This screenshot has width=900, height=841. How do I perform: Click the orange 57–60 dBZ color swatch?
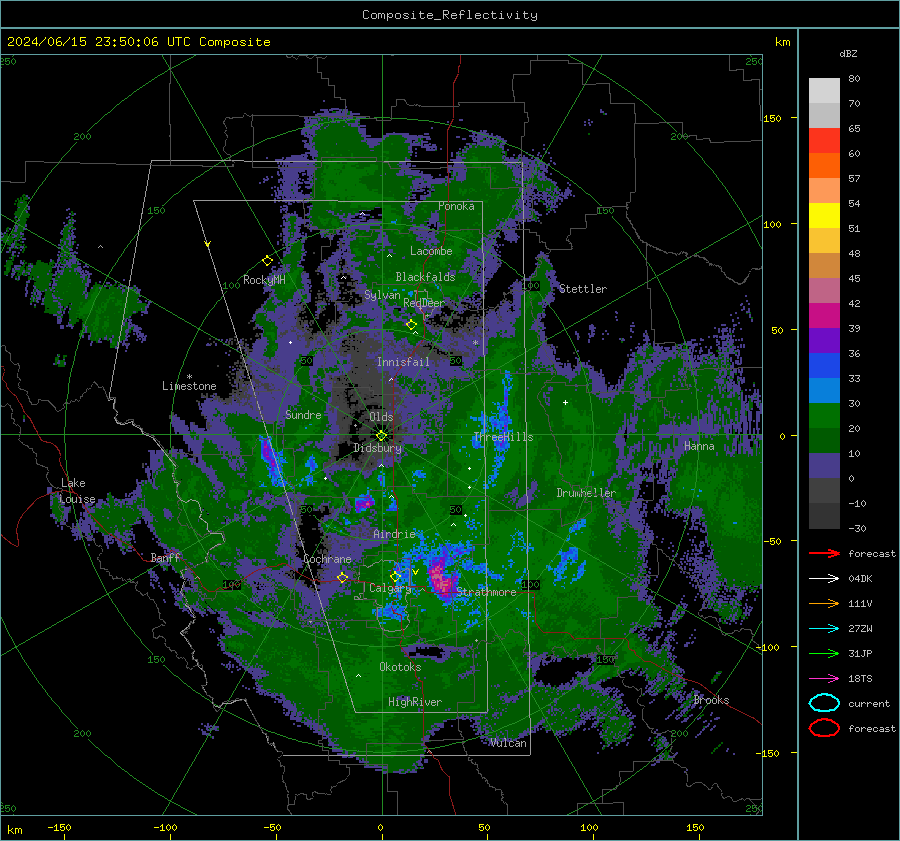pyautogui.click(x=824, y=166)
